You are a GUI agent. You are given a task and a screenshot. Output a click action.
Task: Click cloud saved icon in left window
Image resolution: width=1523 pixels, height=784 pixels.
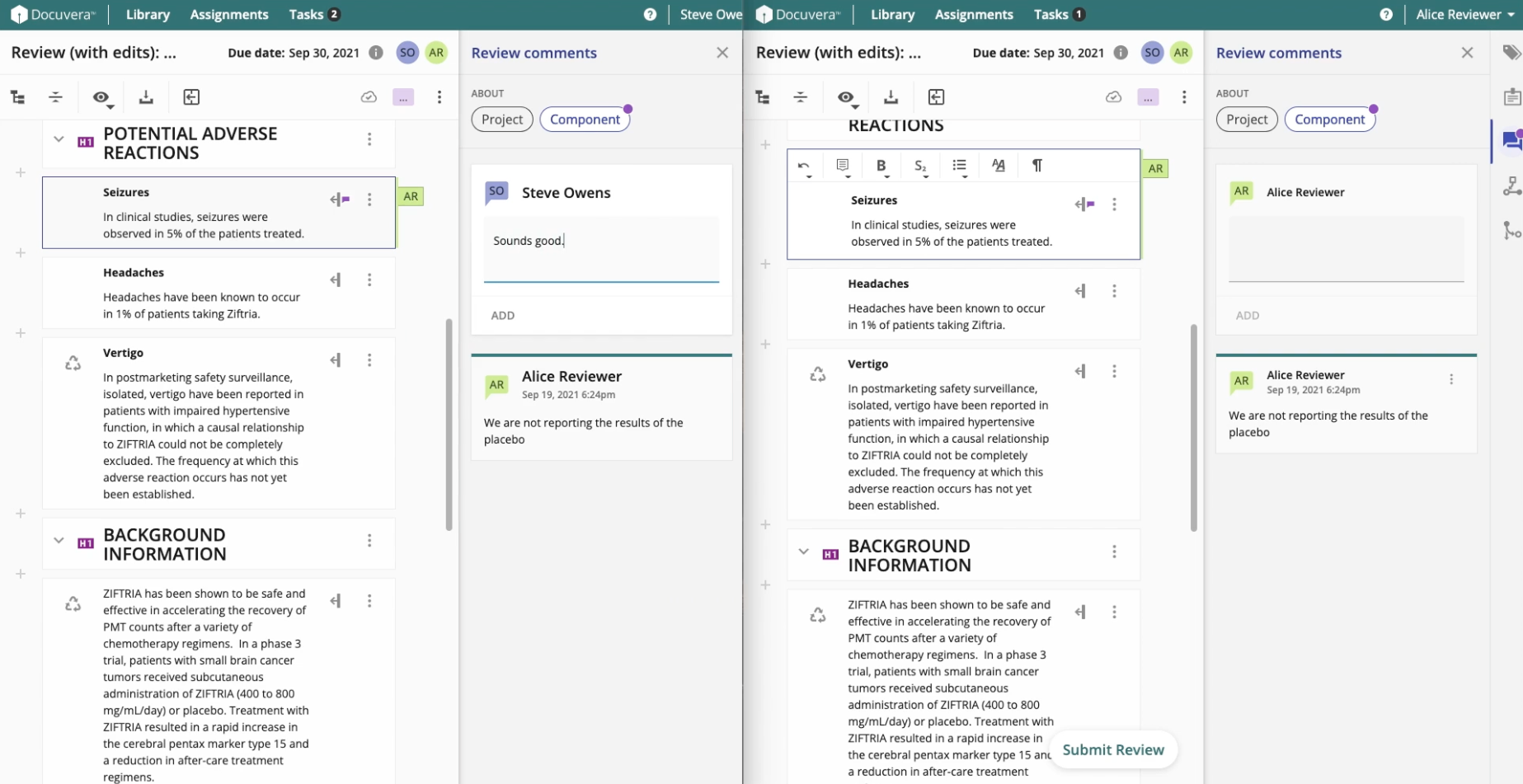(369, 97)
